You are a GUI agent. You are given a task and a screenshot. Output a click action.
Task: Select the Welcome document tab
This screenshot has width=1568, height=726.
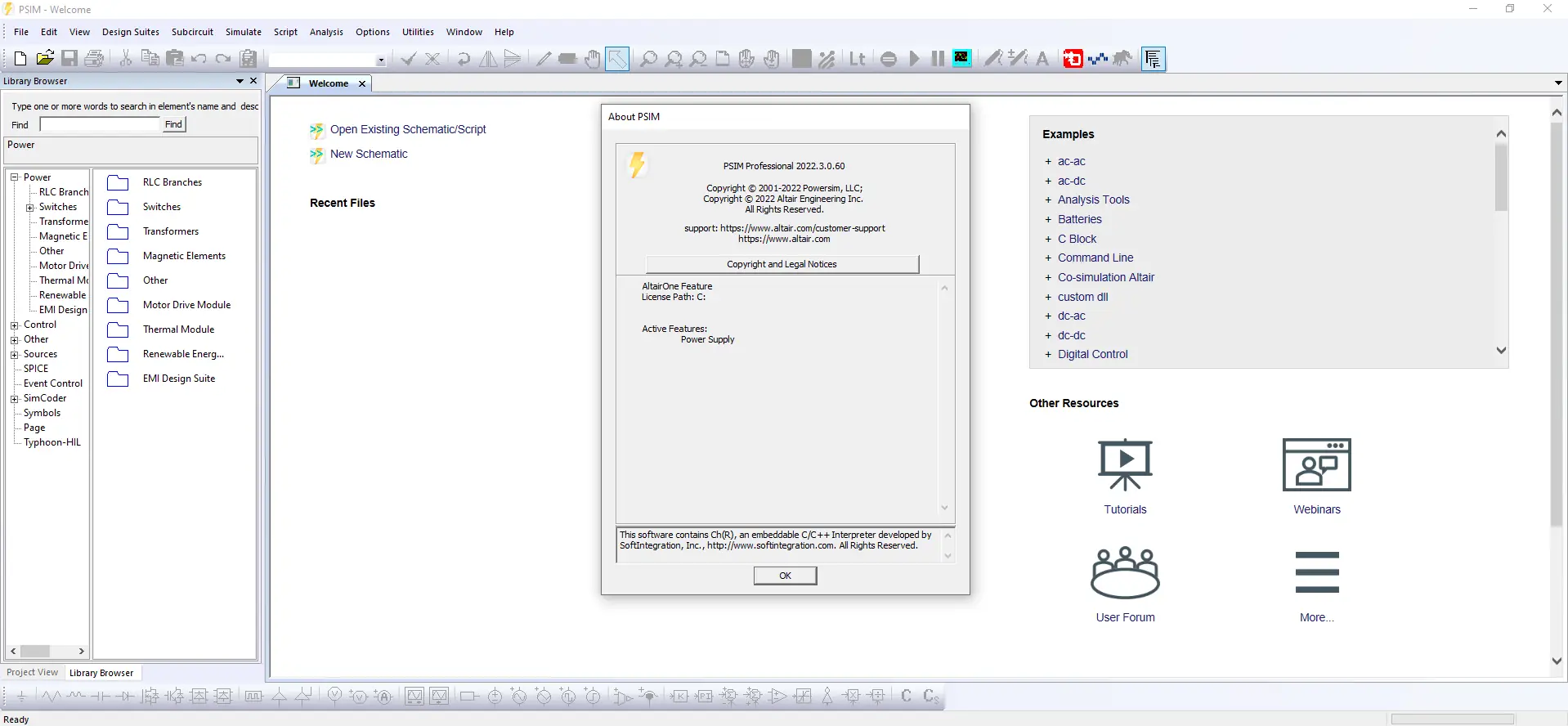(x=329, y=83)
